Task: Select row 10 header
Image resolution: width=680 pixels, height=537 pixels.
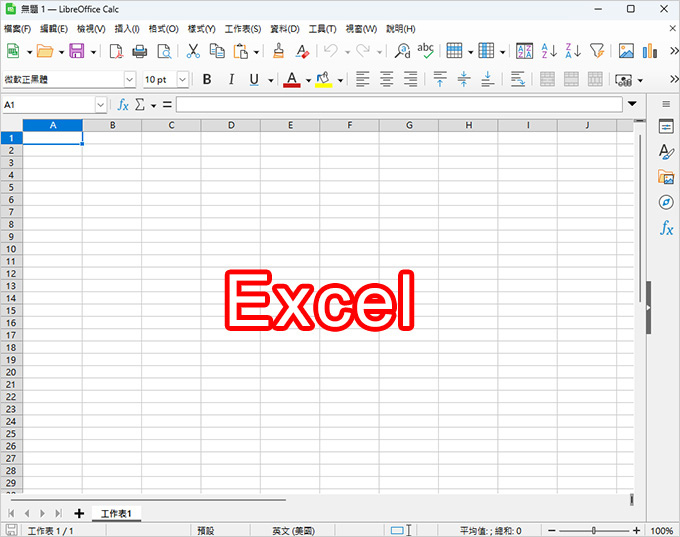Action: click(x=11, y=249)
